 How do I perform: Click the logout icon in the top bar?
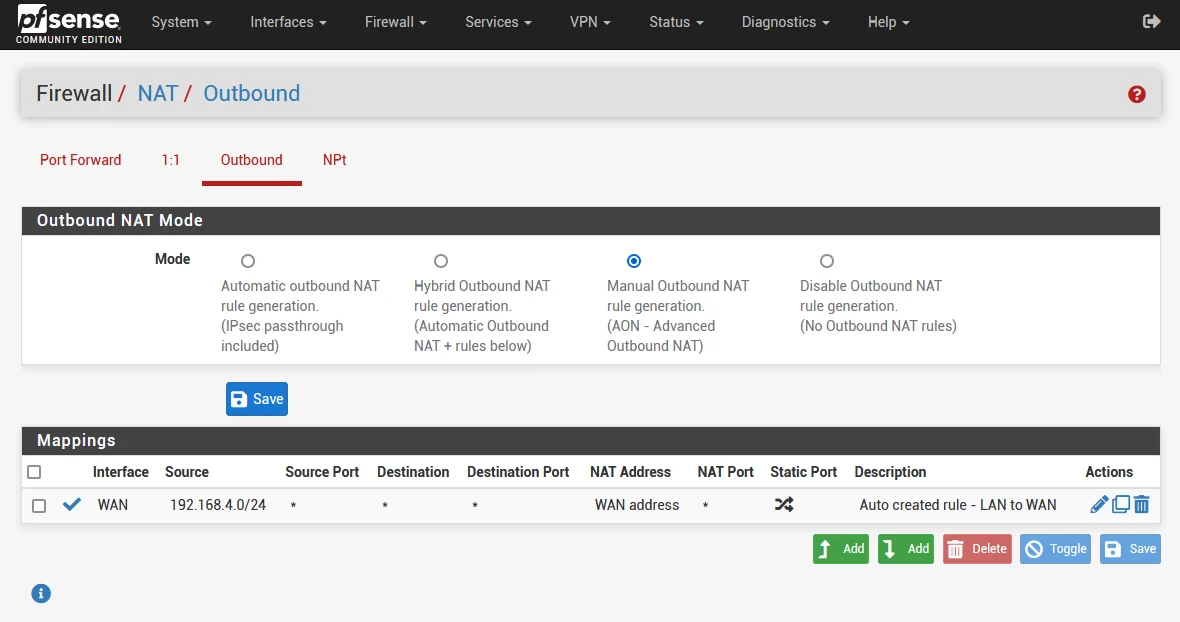click(x=1152, y=21)
